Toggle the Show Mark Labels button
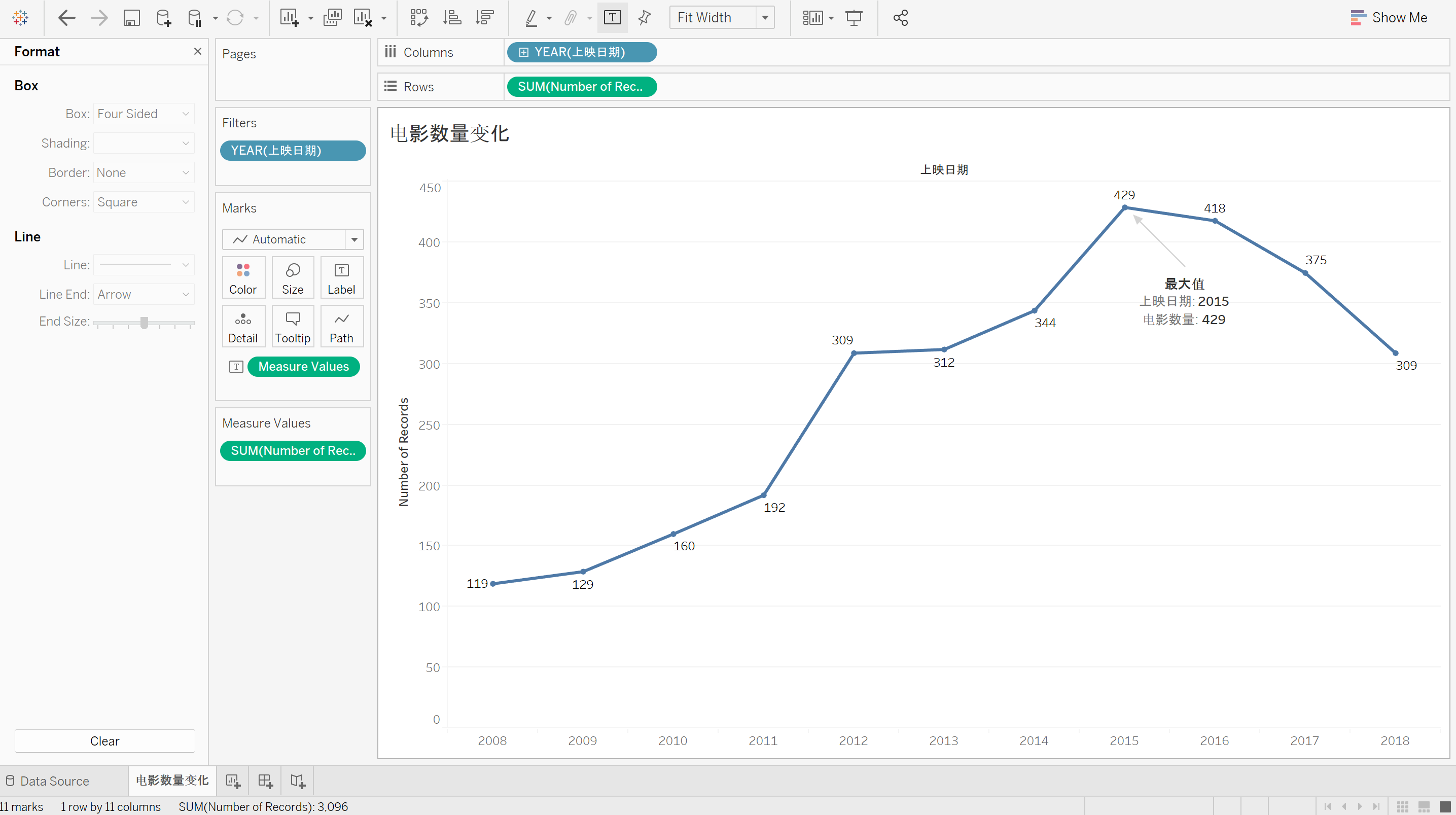 [x=612, y=18]
